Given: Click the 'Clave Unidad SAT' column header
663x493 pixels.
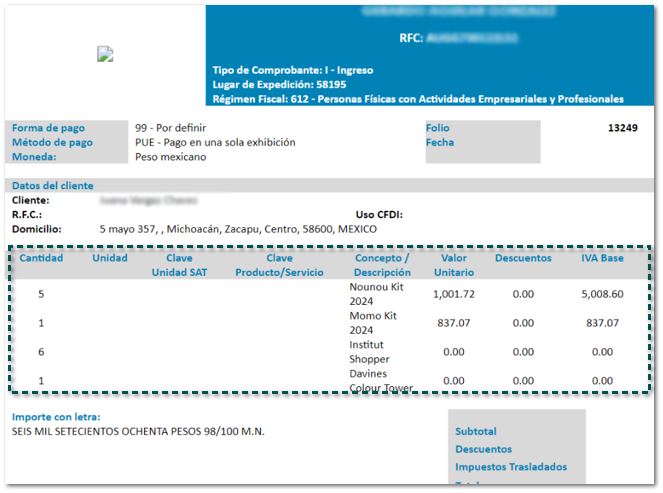Looking at the screenshot, I should [x=179, y=265].
